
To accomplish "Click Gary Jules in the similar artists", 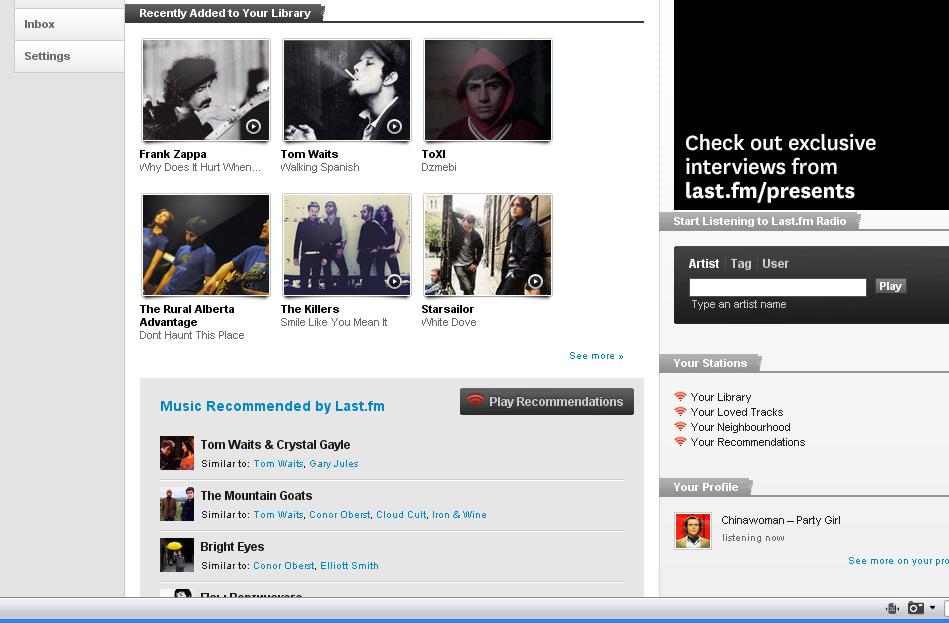I will [x=333, y=464].
